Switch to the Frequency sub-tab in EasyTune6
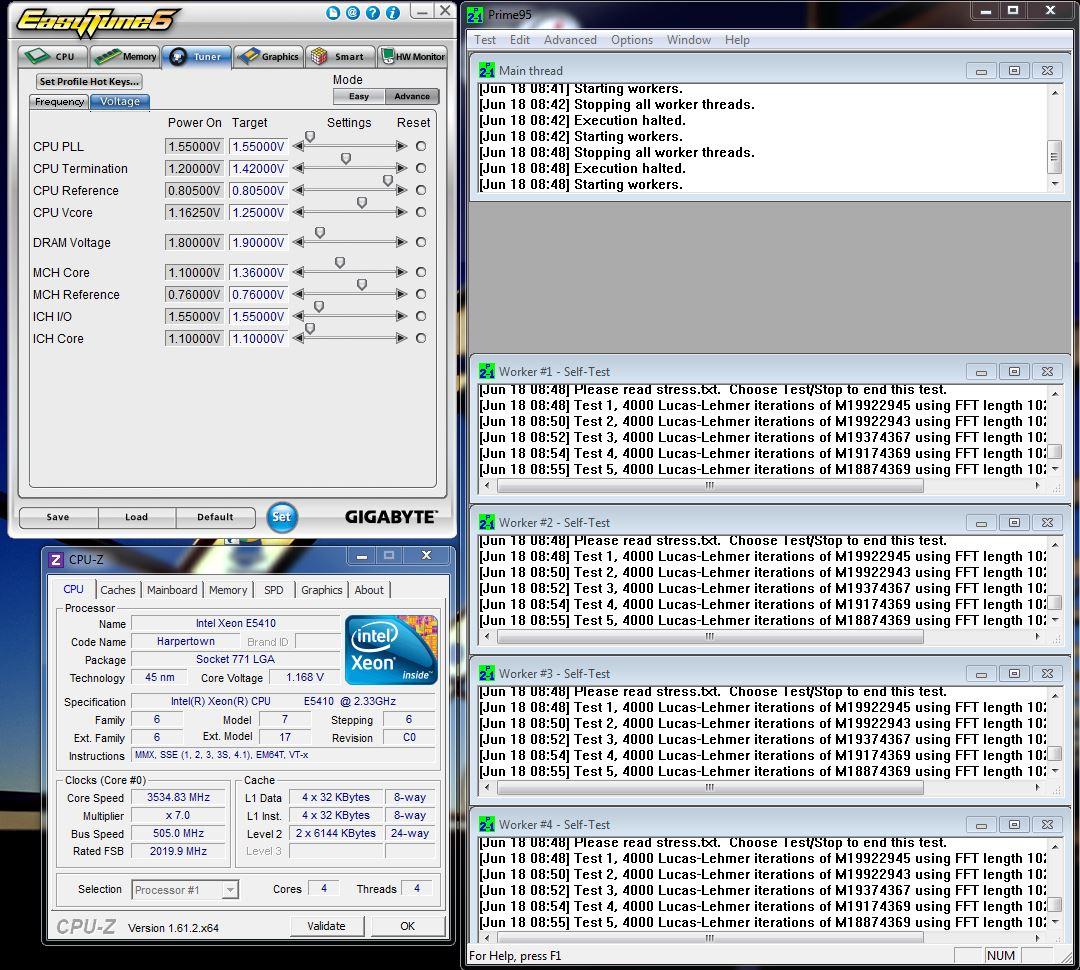 [59, 101]
